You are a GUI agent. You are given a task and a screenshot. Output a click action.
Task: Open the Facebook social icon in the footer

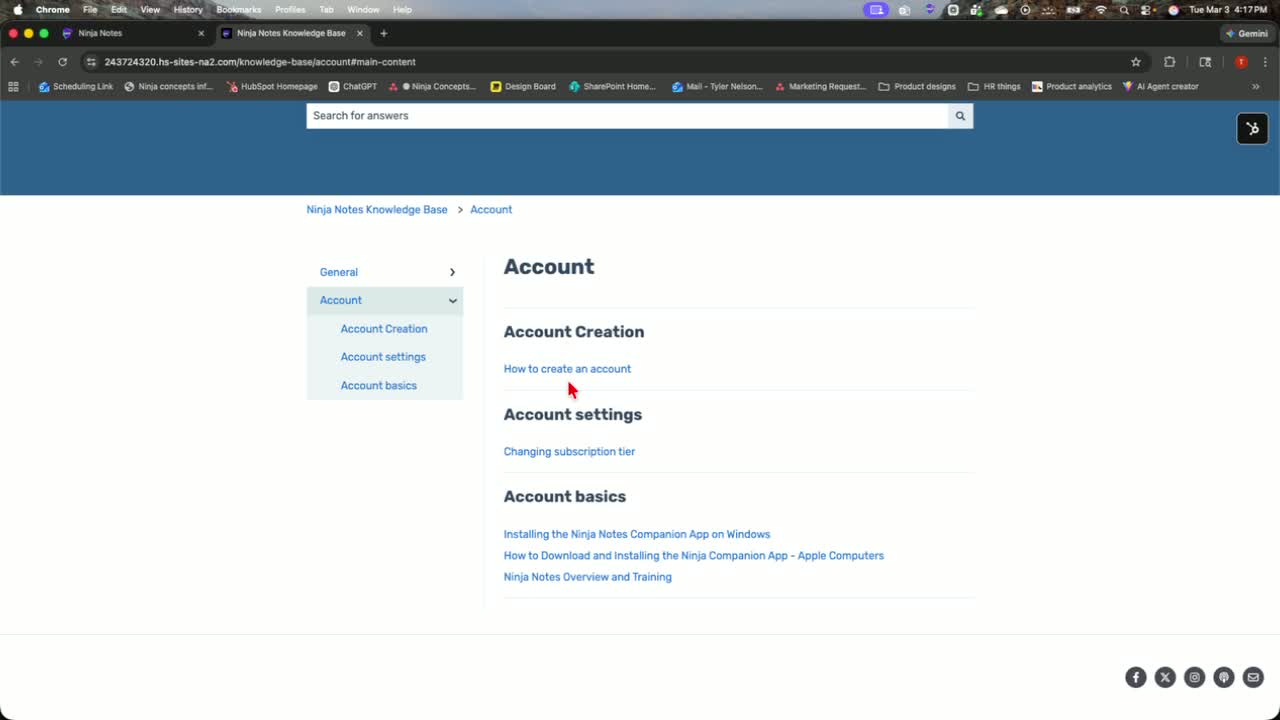pos(1136,678)
